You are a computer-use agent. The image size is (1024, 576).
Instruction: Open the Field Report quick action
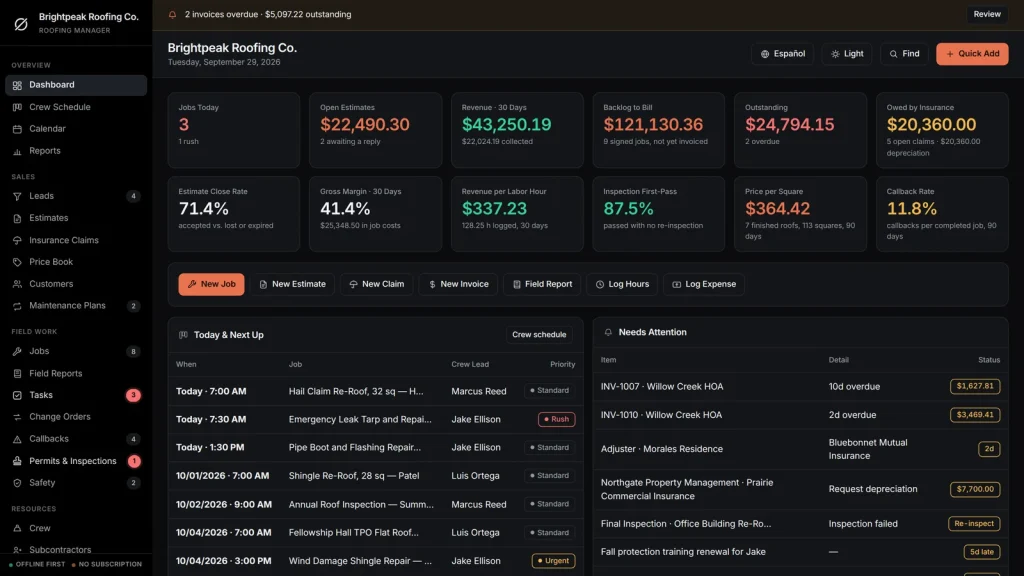(x=541, y=284)
